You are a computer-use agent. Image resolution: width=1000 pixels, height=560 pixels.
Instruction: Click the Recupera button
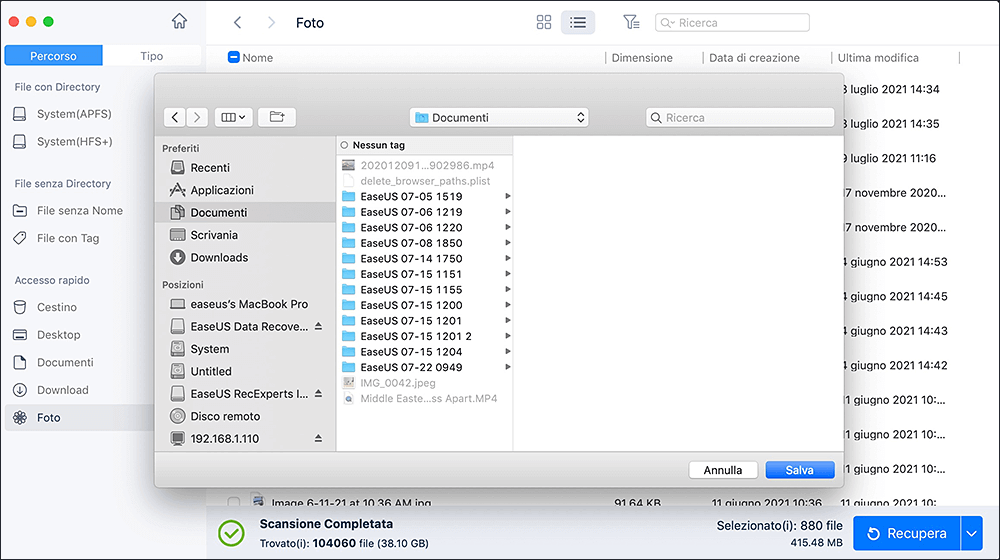(907, 533)
